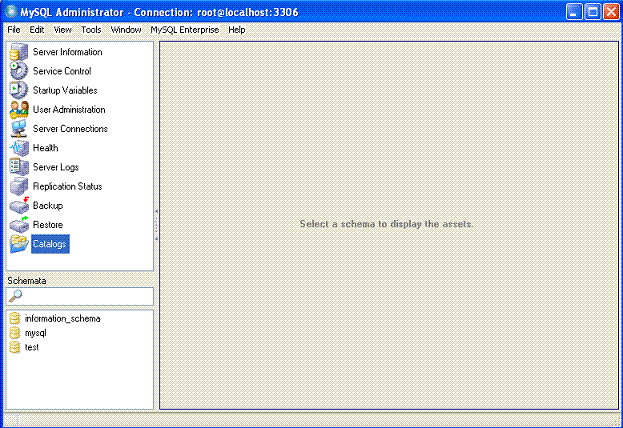Click the sidebar splitter collapse handle
The height and width of the screenshot is (428, 623).
[x=156, y=225]
